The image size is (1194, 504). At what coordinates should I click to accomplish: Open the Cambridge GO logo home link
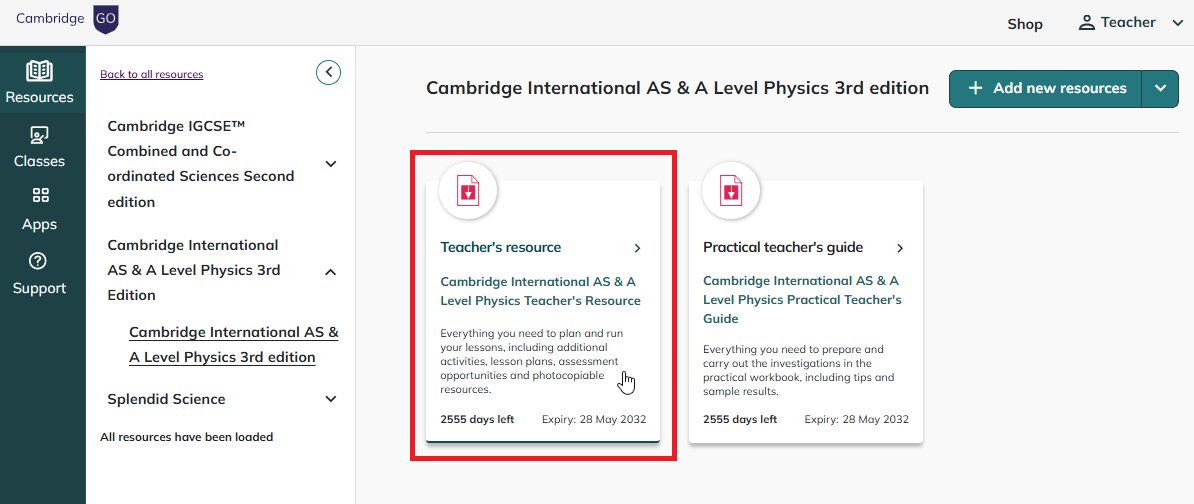pyautogui.click(x=67, y=19)
